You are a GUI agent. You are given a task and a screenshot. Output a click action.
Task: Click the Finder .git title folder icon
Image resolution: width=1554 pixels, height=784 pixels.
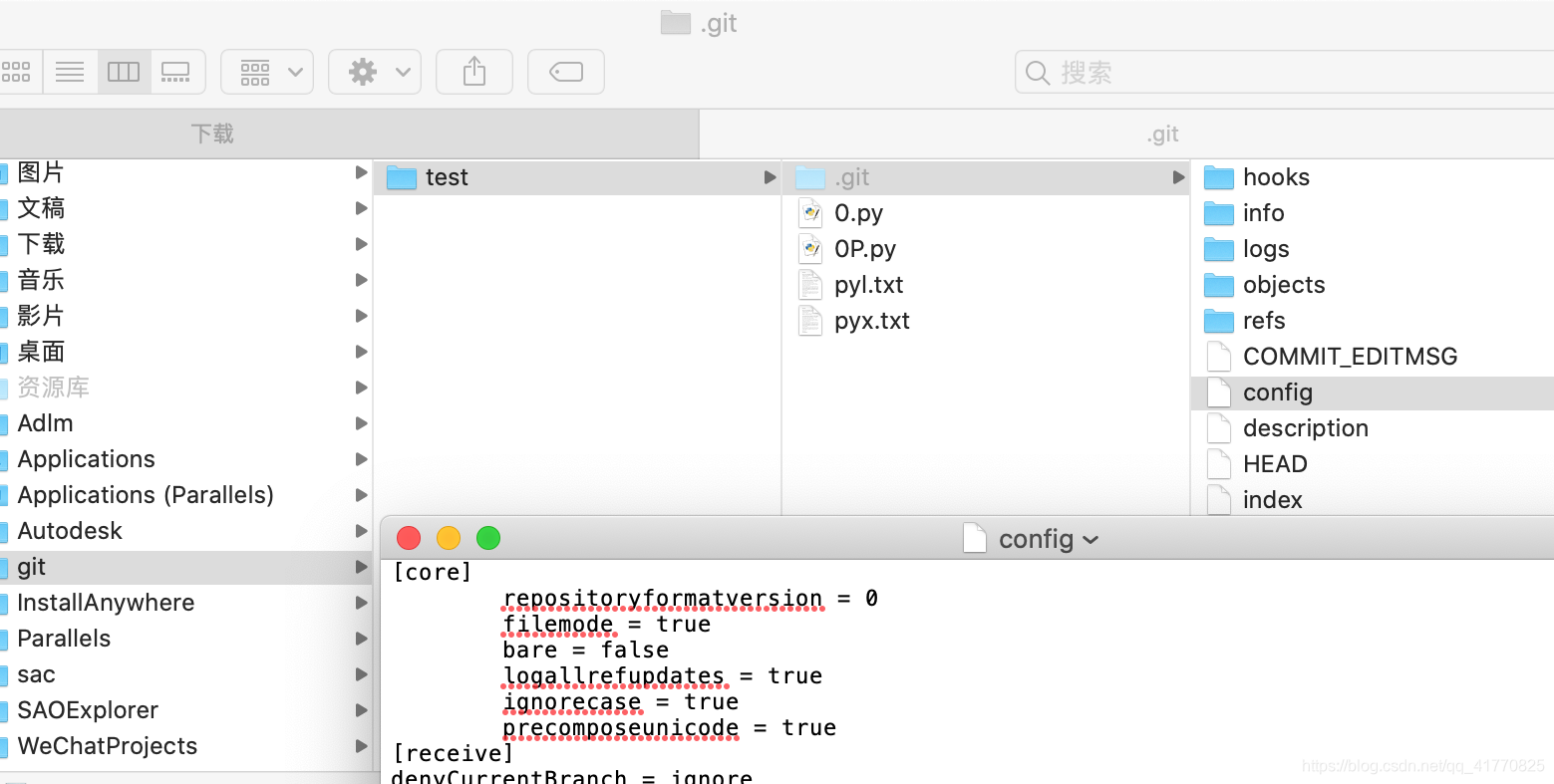coord(676,22)
